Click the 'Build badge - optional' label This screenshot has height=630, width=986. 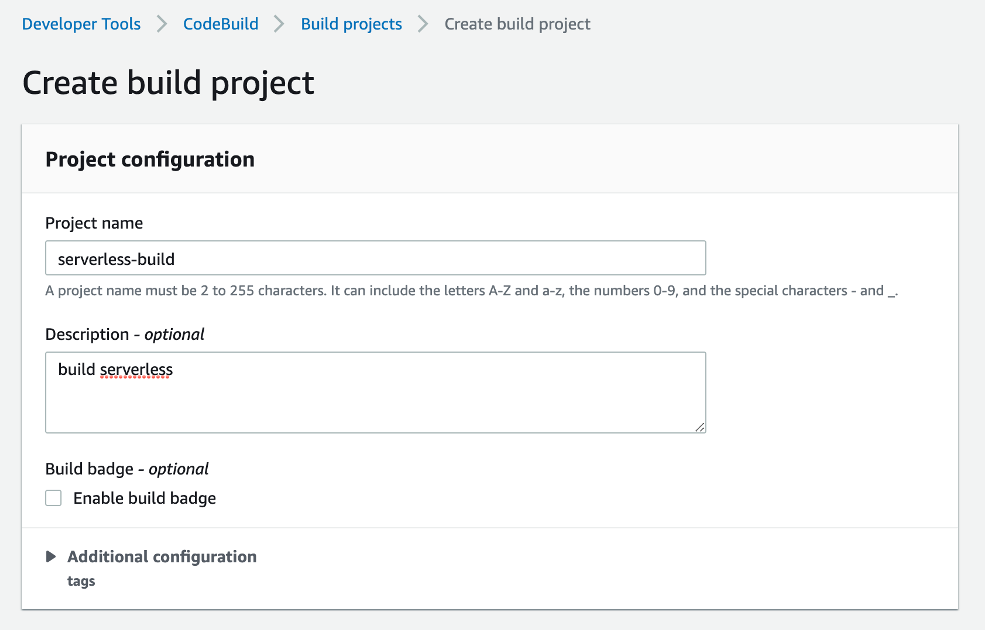[127, 468]
